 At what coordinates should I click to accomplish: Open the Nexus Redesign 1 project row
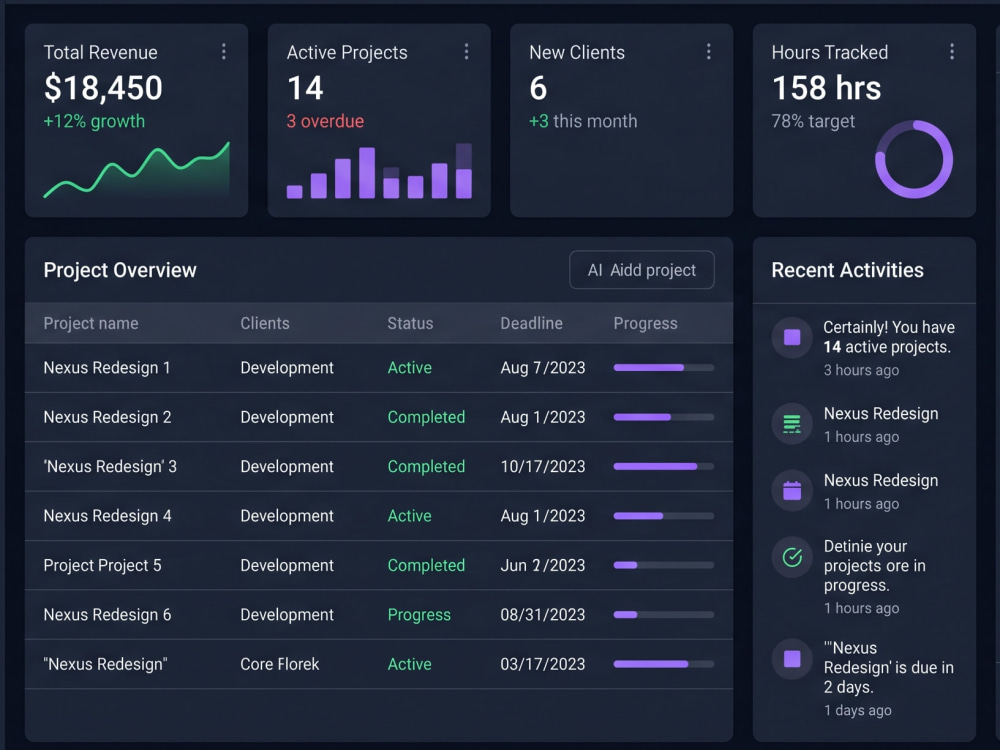[379, 368]
